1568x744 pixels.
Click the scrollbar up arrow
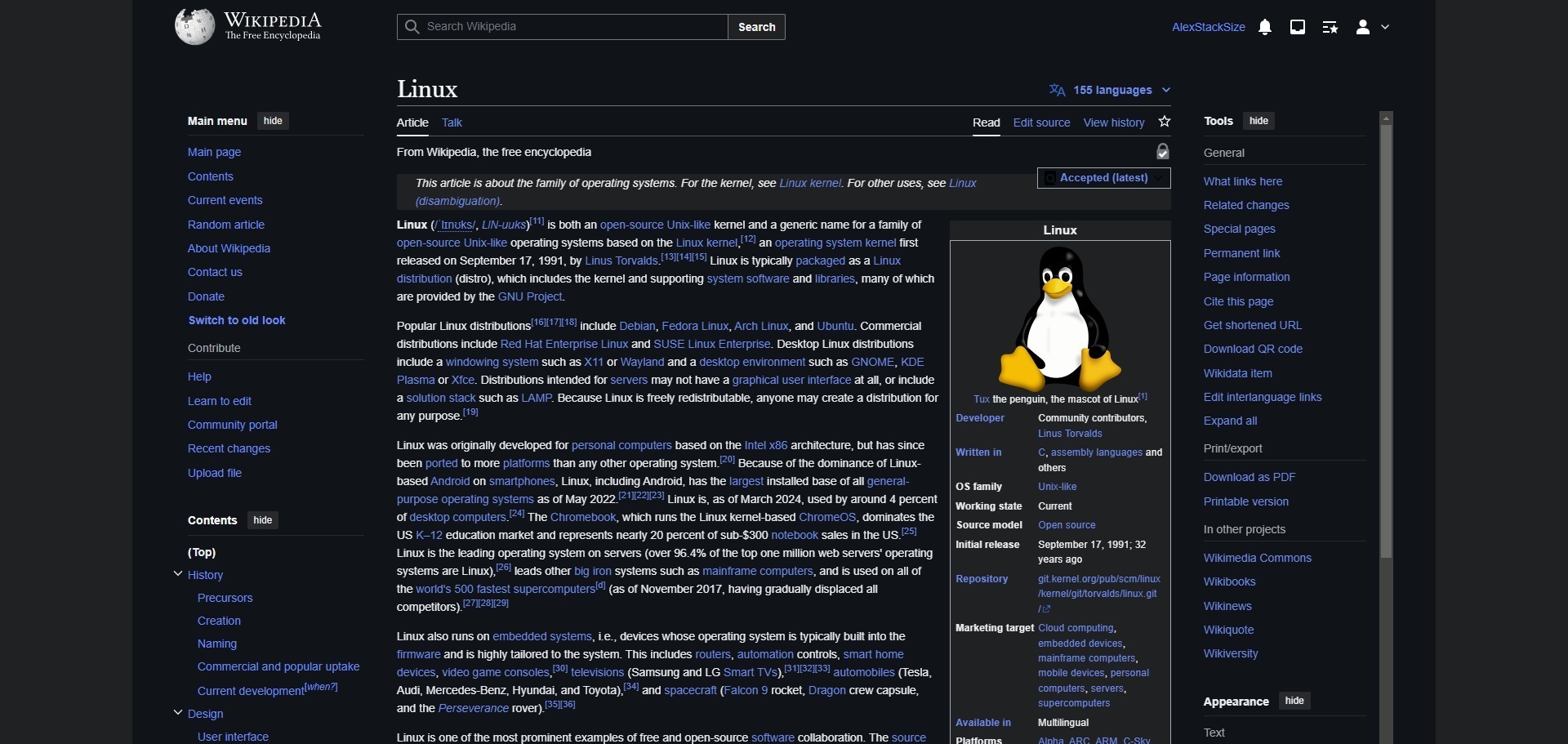click(1386, 118)
